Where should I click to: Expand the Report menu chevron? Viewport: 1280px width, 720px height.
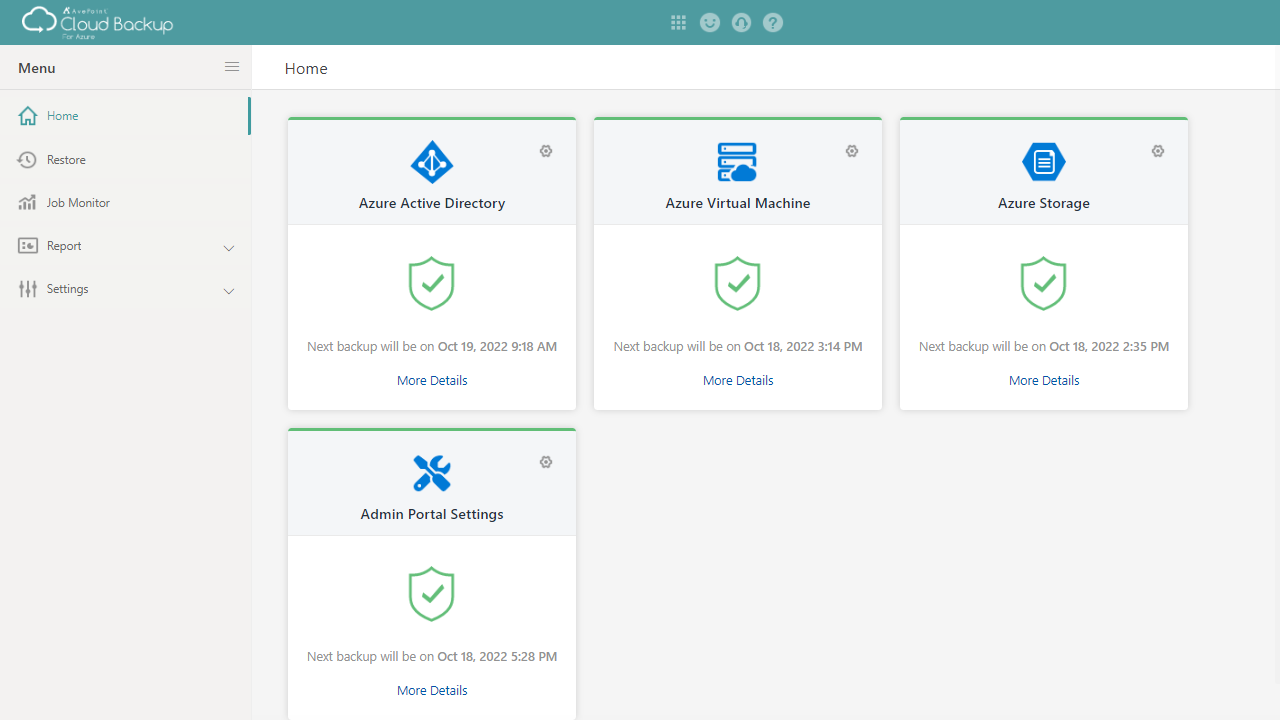pyautogui.click(x=229, y=247)
